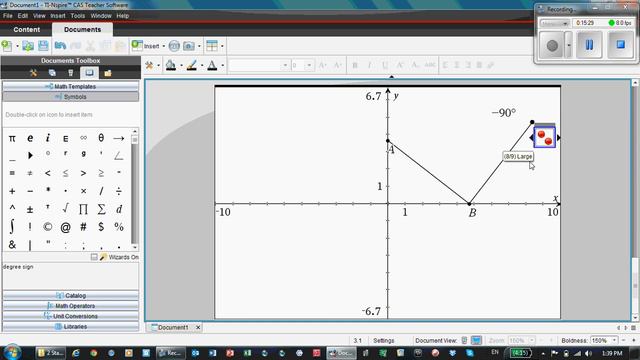Open the Zoom percentage dropdown
640x360 pixels.
click(531, 340)
